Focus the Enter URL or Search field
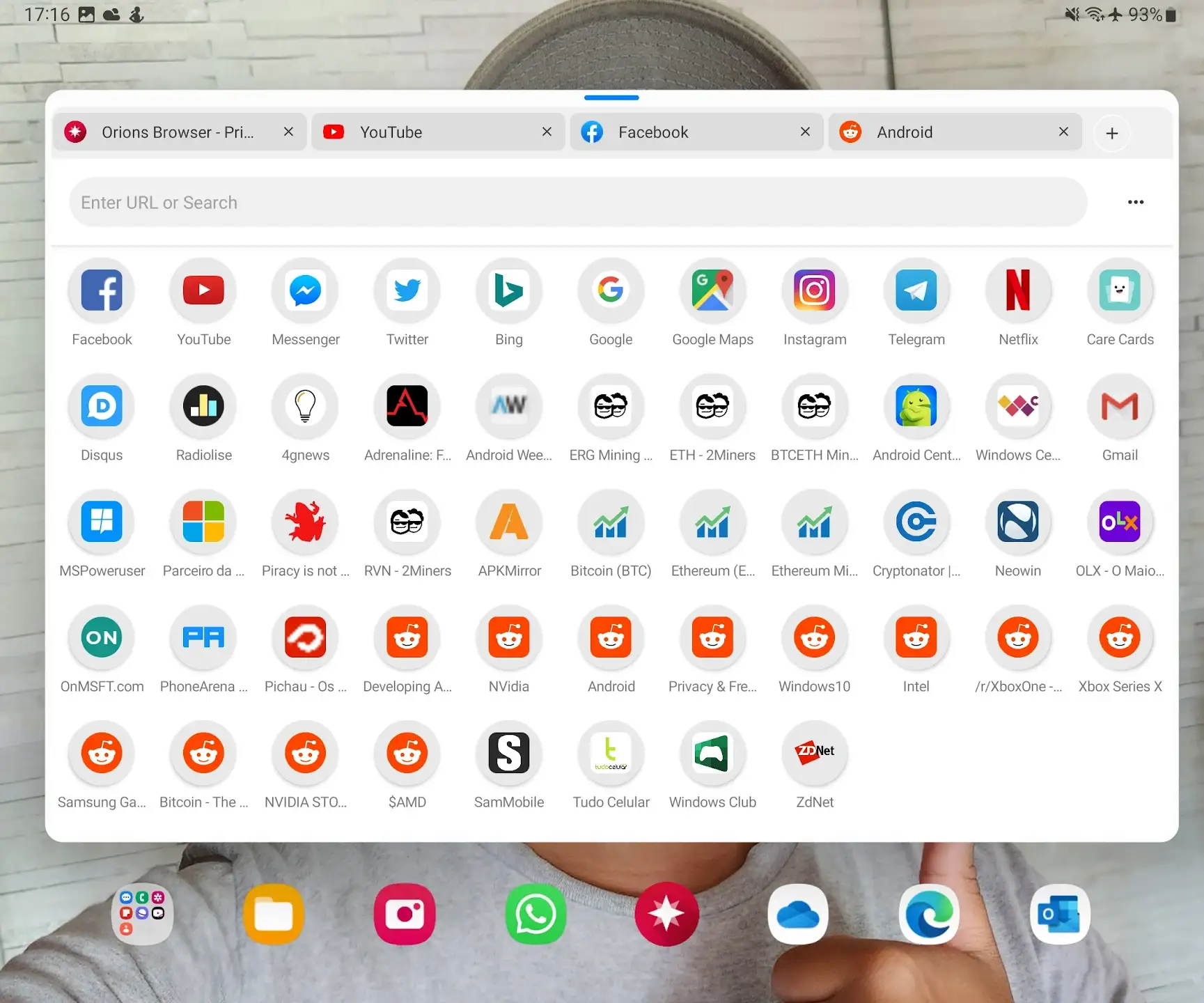The image size is (1204, 1003). [x=578, y=202]
